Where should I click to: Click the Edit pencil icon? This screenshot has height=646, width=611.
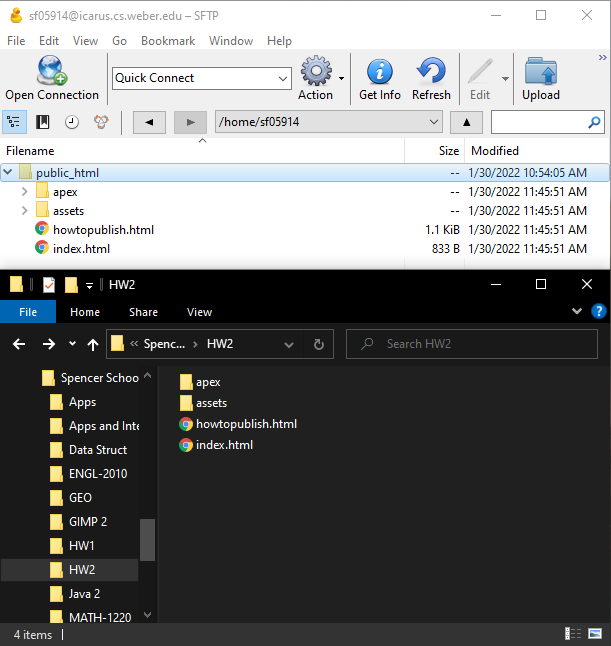pos(480,71)
